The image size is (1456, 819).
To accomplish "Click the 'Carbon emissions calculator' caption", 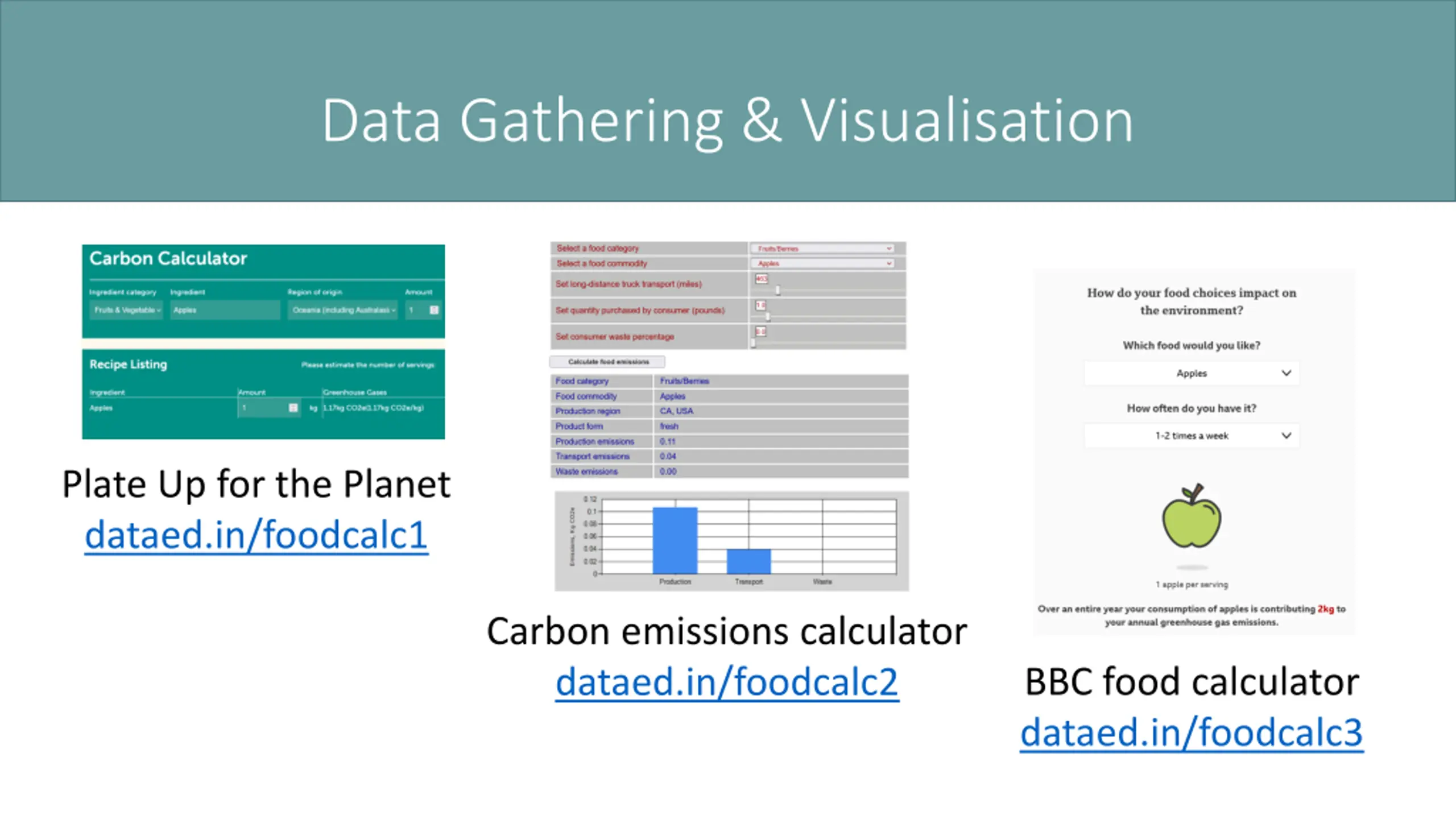I will pyautogui.click(x=727, y=631).
